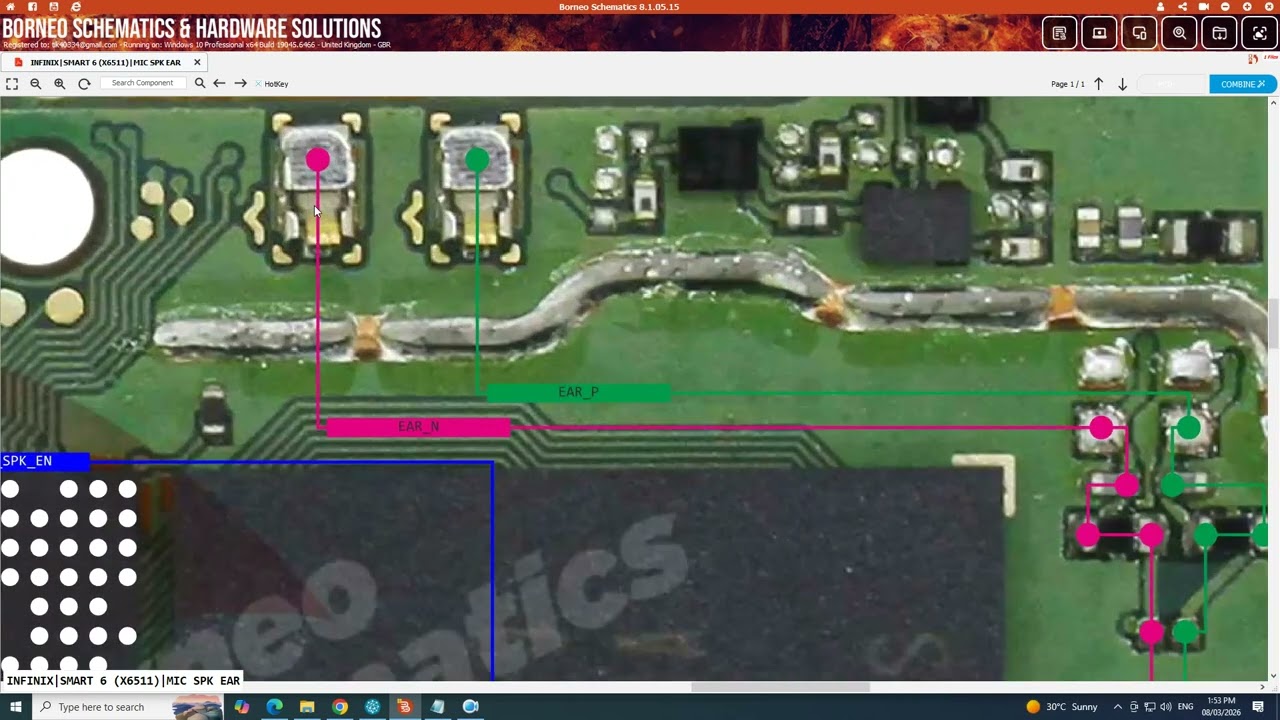
Task: Go back with the left arrow
Action: (219, 84)
